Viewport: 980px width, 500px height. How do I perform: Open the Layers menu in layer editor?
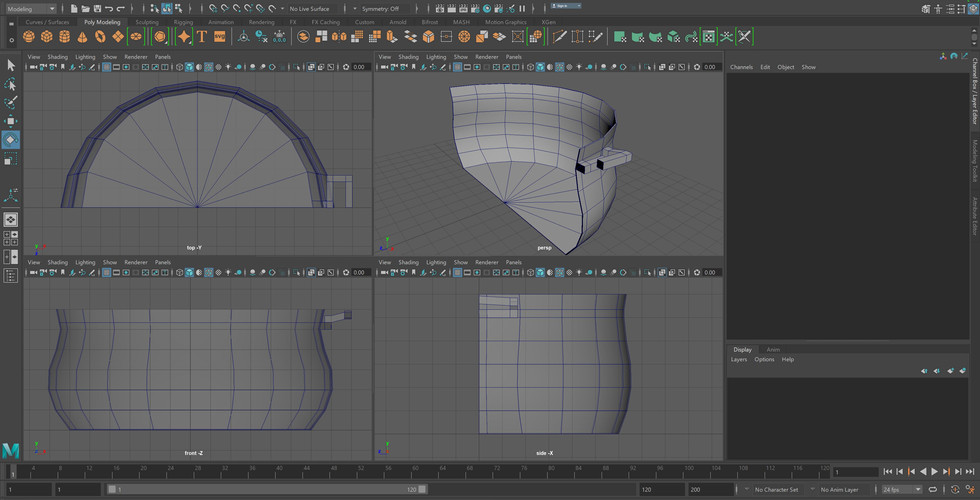point(739,359)
